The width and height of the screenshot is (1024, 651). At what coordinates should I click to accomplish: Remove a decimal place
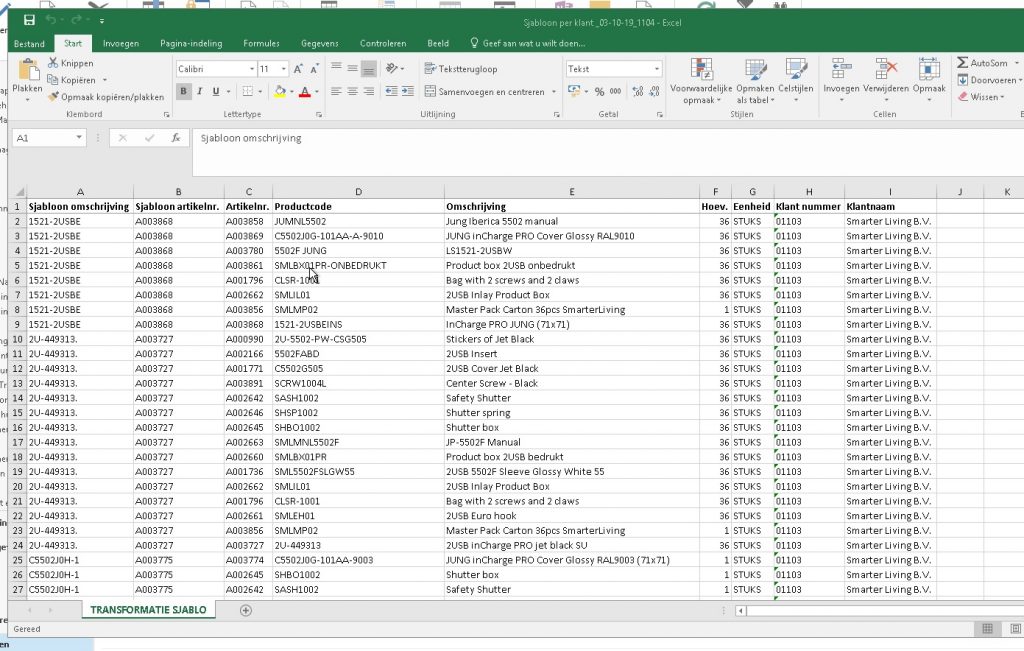pyautogui.click(x=654, y=91)
